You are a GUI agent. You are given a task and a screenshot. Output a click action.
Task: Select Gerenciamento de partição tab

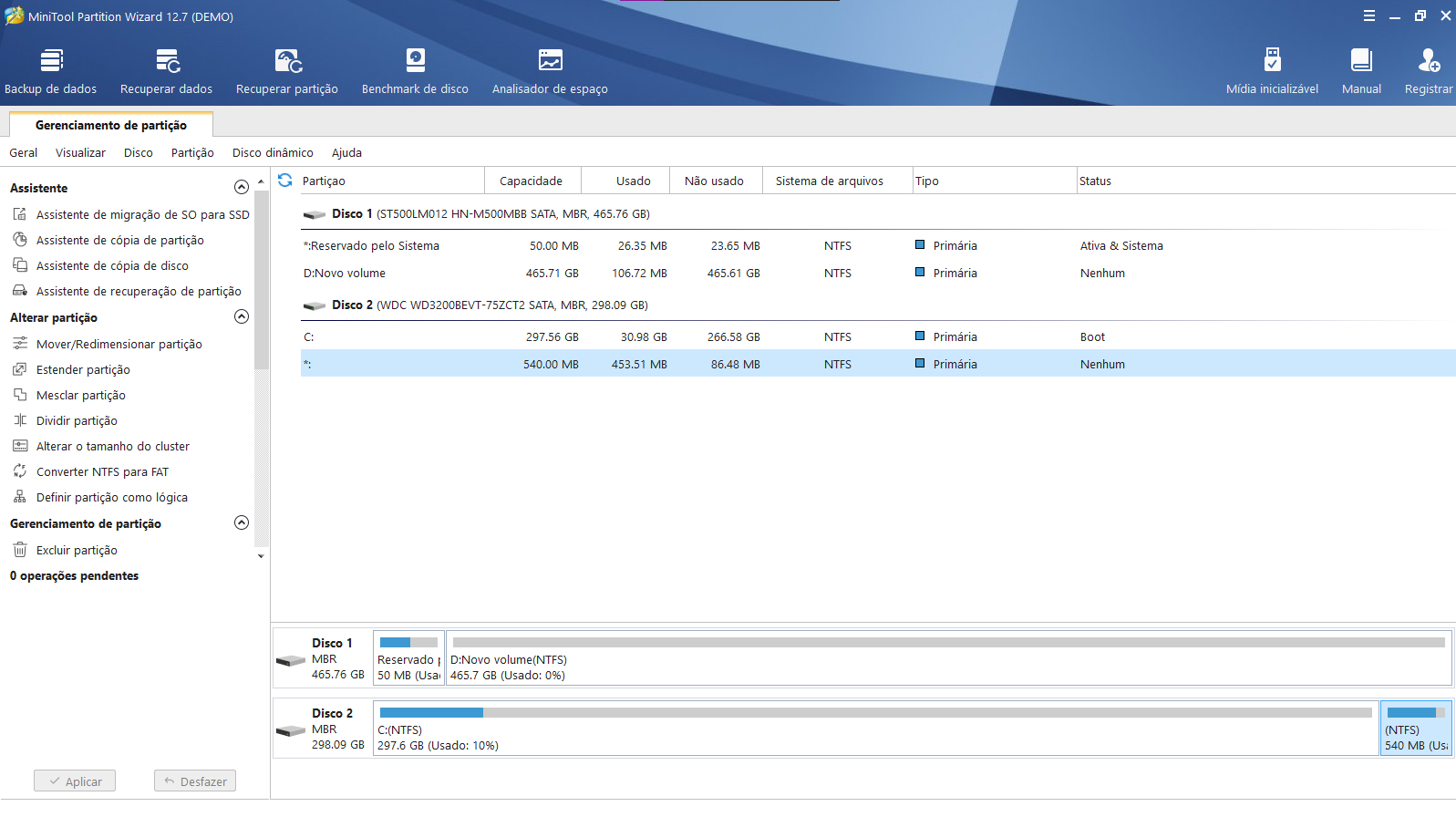point(111,125)
